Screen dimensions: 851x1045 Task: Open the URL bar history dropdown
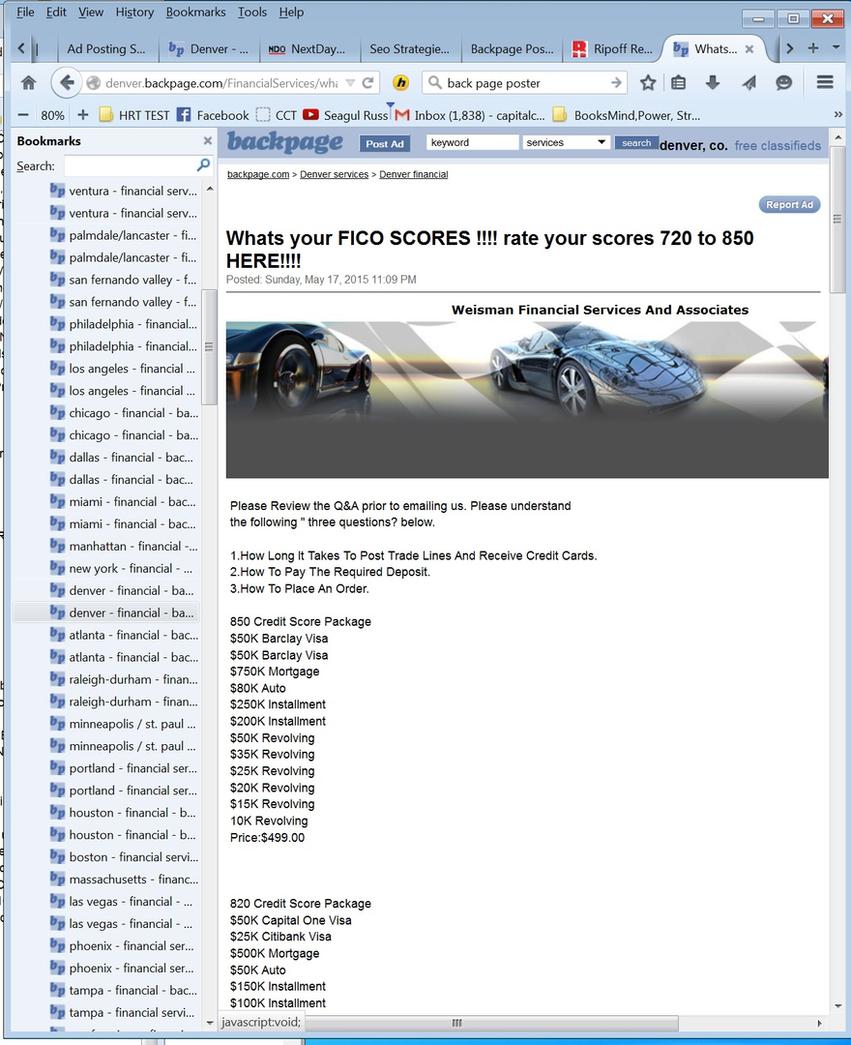tap(351, 83)
